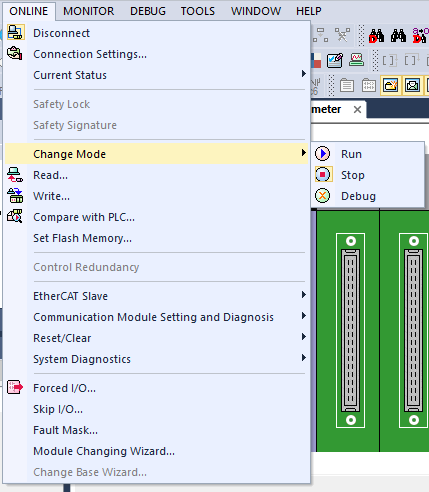Expand the System Diagnostics submenu

[x=303, y=357]
